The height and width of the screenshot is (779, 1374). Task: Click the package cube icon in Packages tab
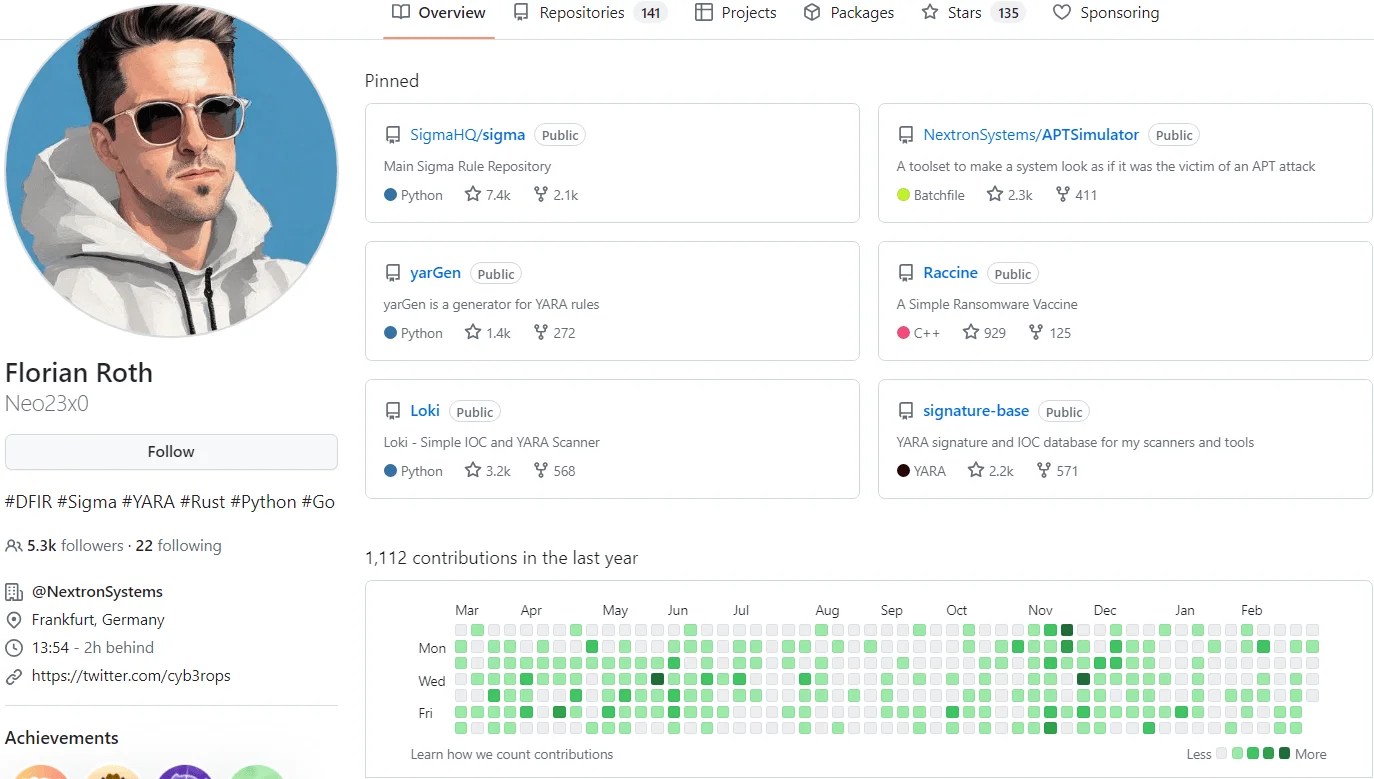point(812,13)
